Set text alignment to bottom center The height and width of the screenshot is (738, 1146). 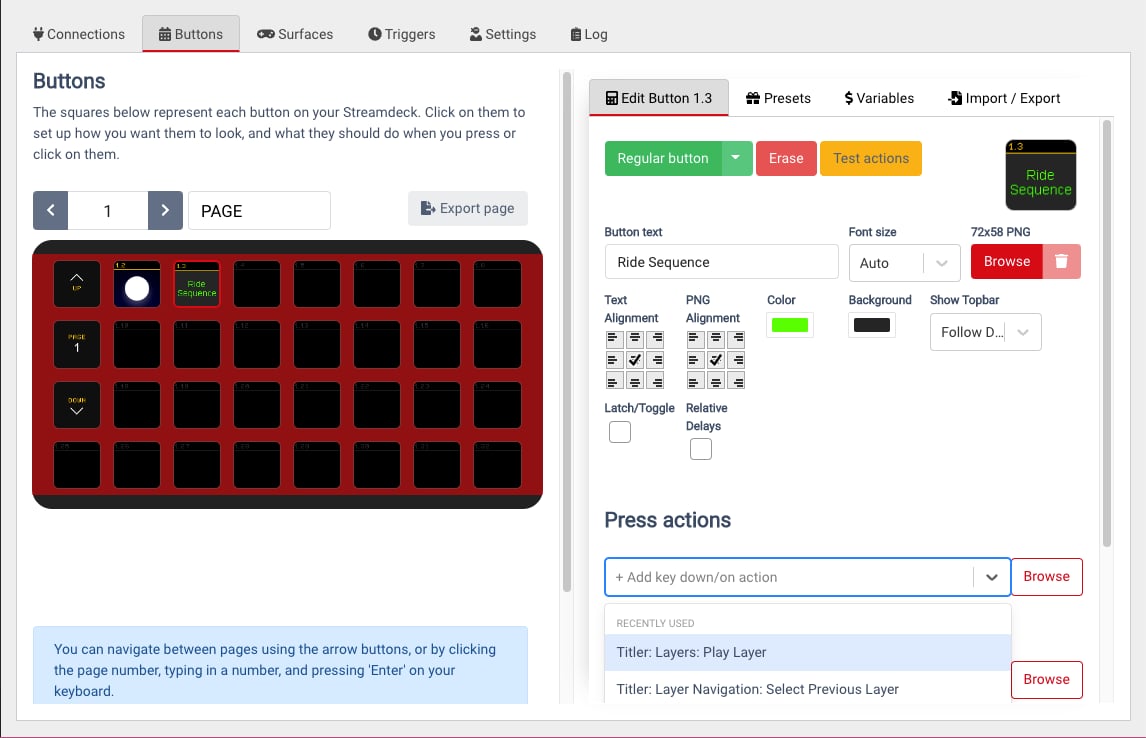[635, 381]
